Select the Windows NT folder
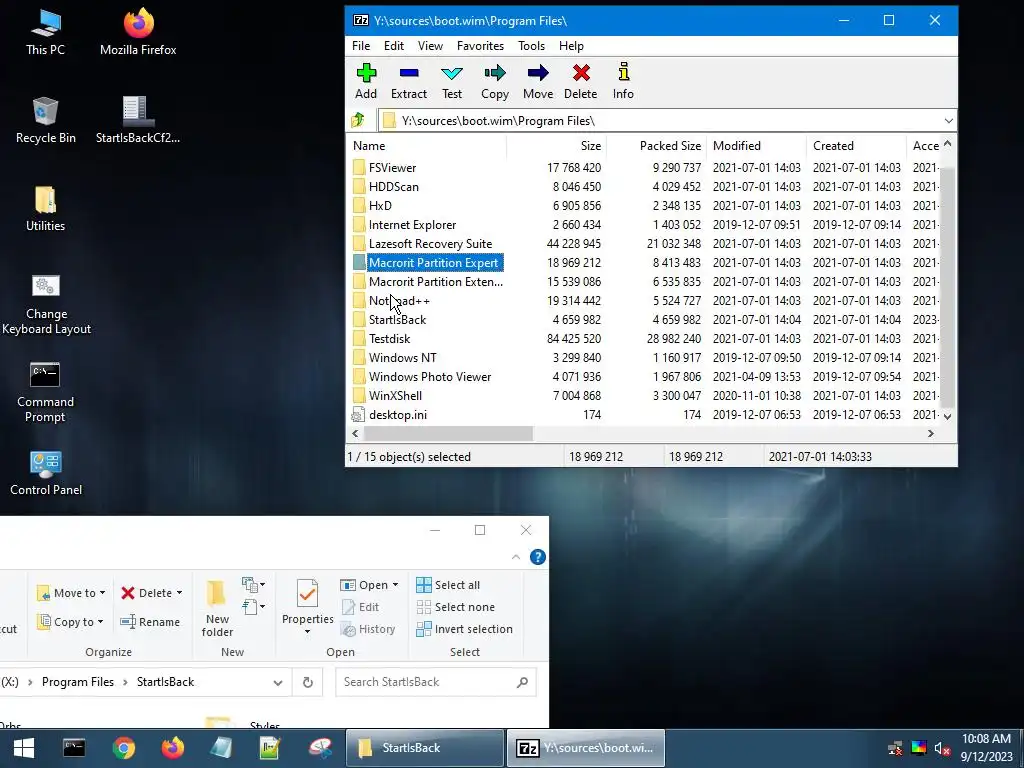1024x768 pixels. pyautogui.click(x=402, y=358)
